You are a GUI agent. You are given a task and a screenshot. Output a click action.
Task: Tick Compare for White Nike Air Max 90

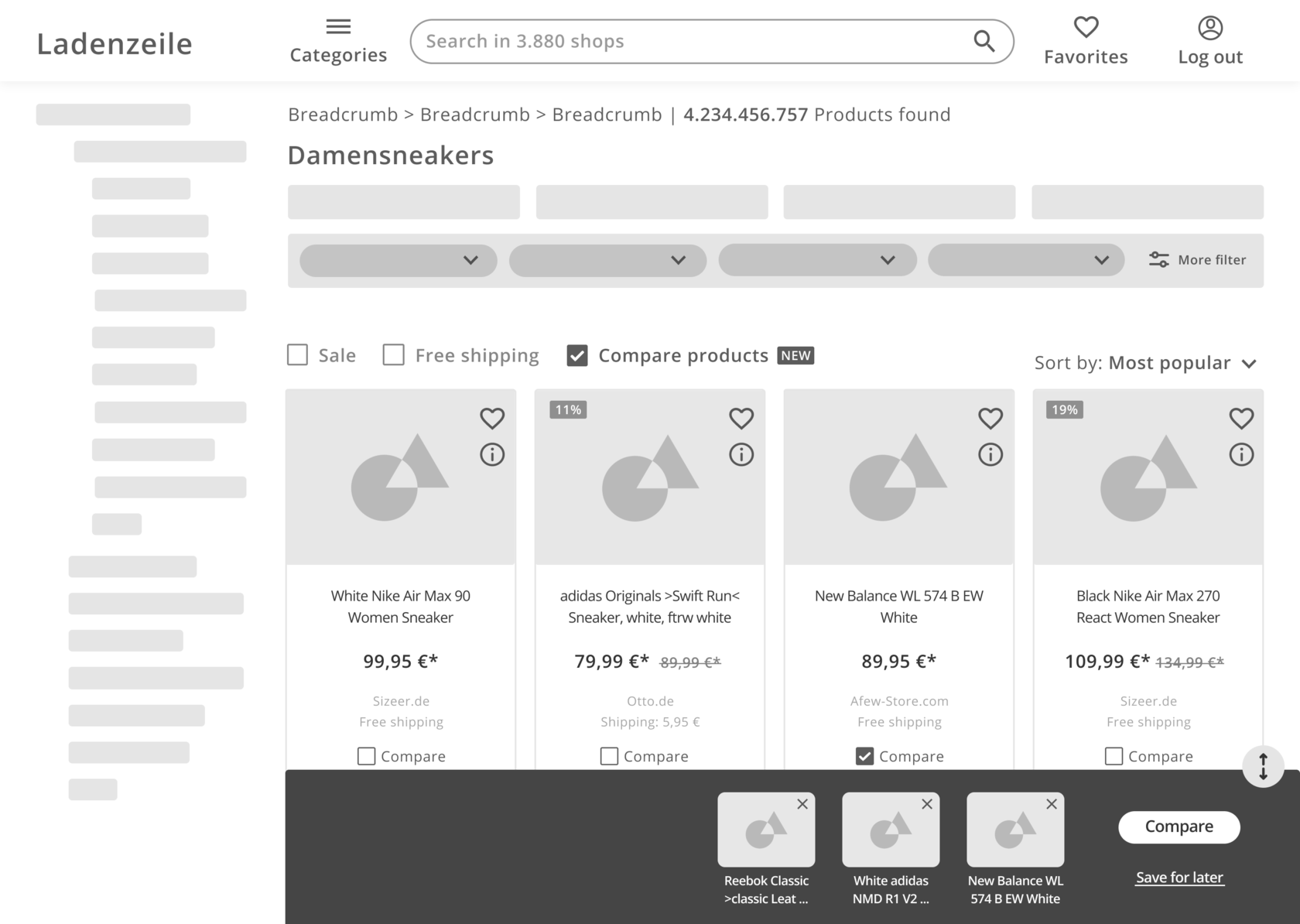point(366,756)
